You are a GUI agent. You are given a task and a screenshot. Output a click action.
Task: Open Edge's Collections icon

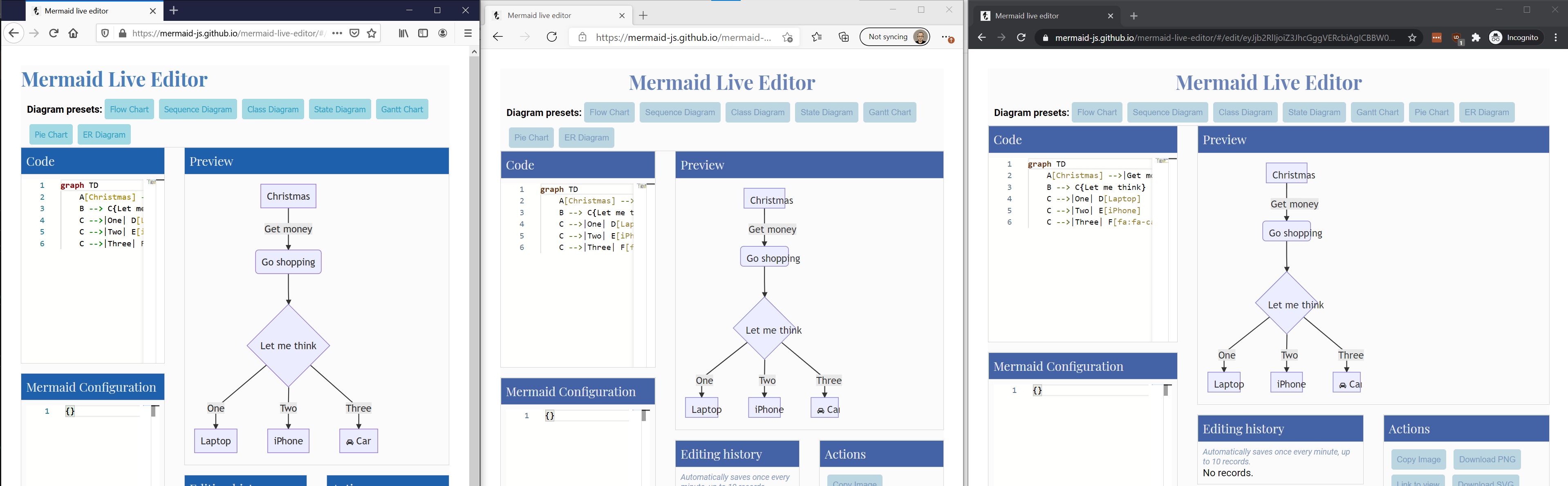coord(844,36)
